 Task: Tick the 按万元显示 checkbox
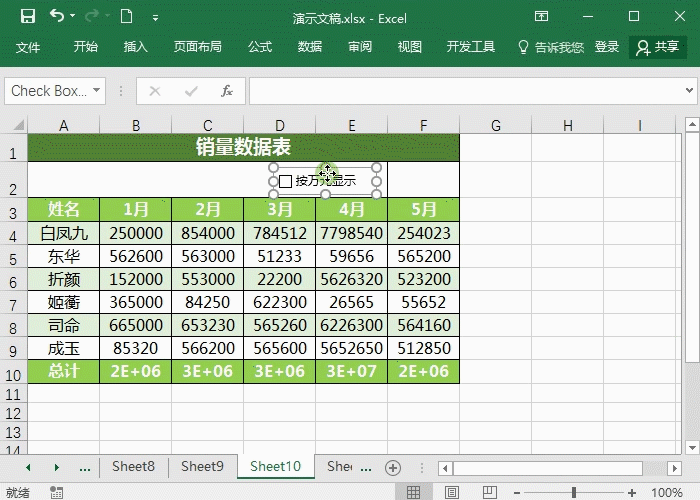pos(286,181)
